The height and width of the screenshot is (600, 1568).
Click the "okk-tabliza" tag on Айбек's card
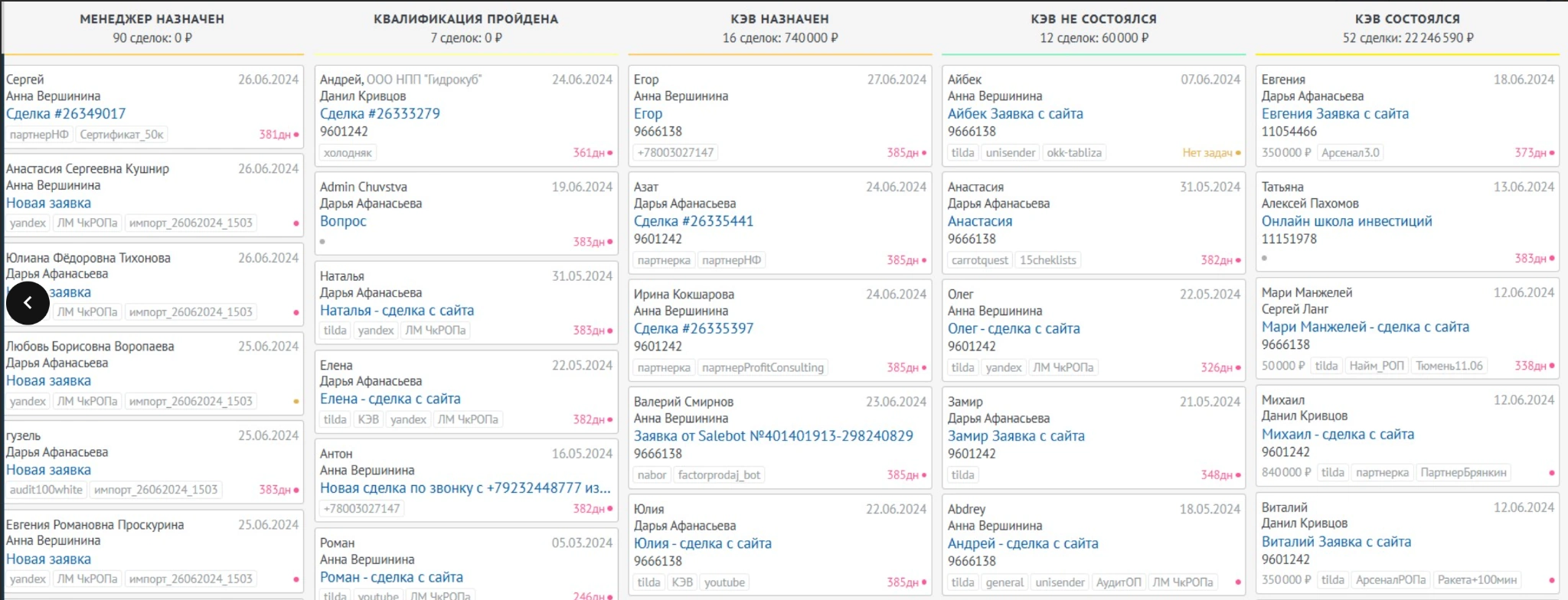pyautogui.click(x=1074, y=153)
